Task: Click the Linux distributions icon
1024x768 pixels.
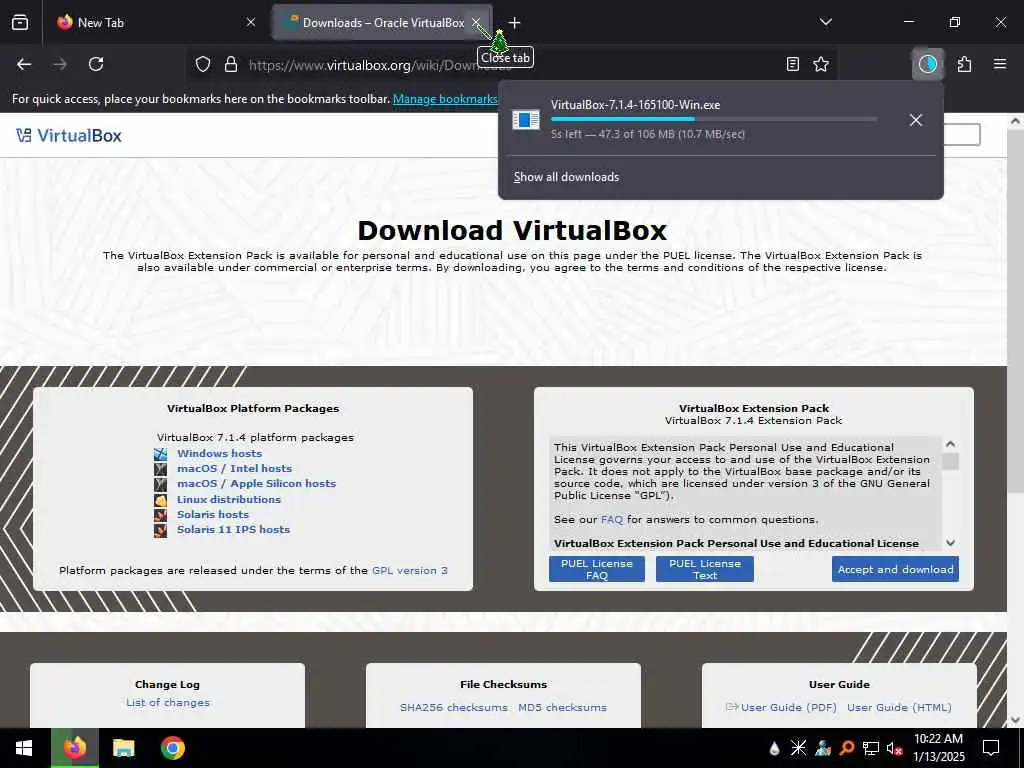Action: click(161, 500)
